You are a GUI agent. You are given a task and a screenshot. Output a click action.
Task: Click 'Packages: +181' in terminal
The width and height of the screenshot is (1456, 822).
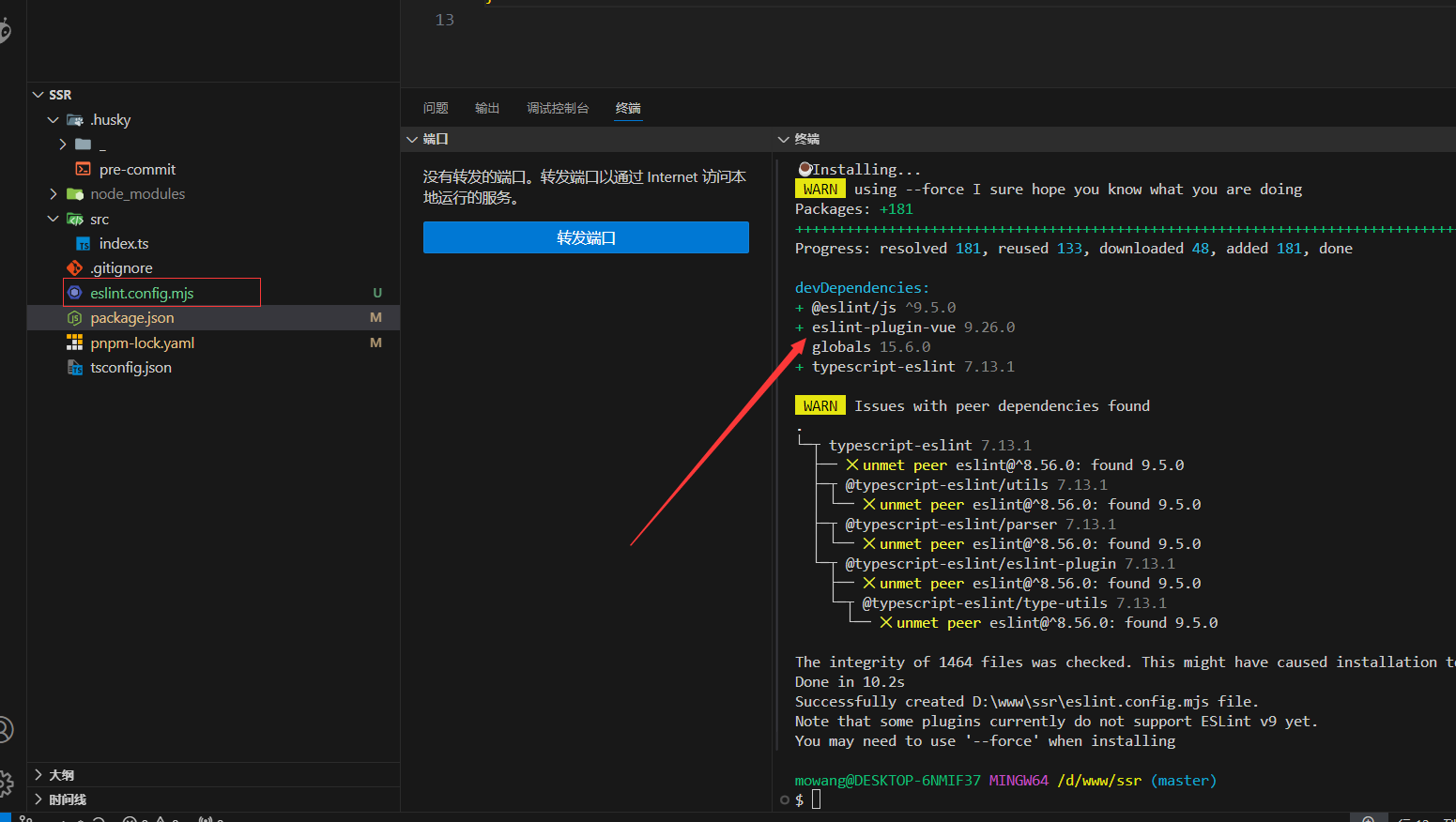point(854,209)
